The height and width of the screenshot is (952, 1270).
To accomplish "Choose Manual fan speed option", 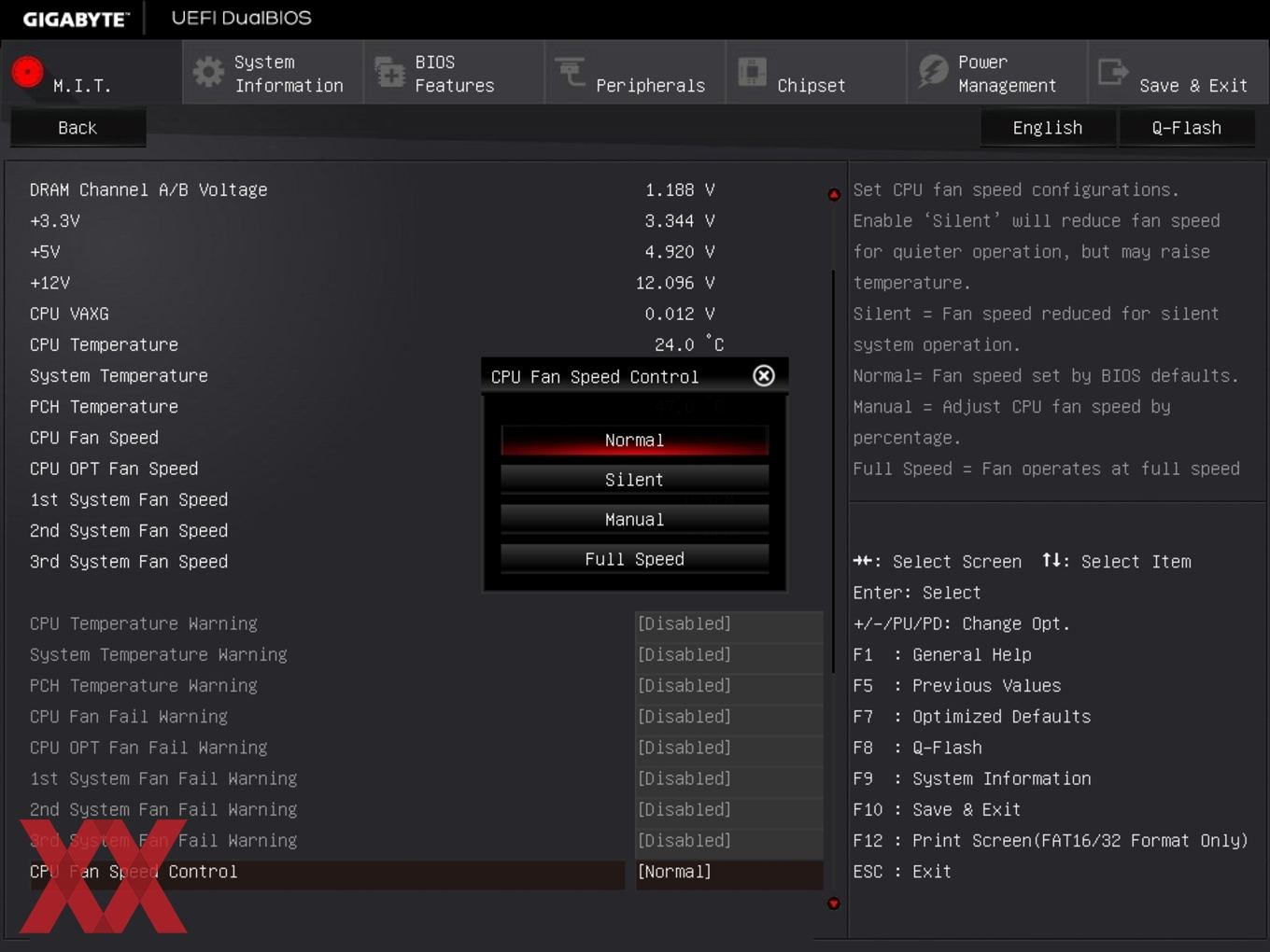I will coord(634,519).
